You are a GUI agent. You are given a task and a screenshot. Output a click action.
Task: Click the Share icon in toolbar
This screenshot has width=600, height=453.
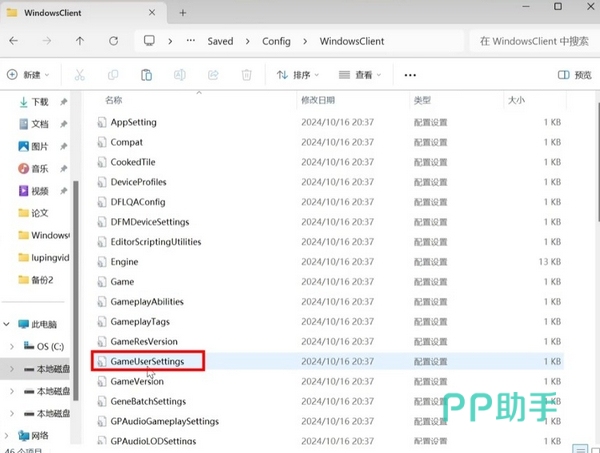(x=213, y=75)
